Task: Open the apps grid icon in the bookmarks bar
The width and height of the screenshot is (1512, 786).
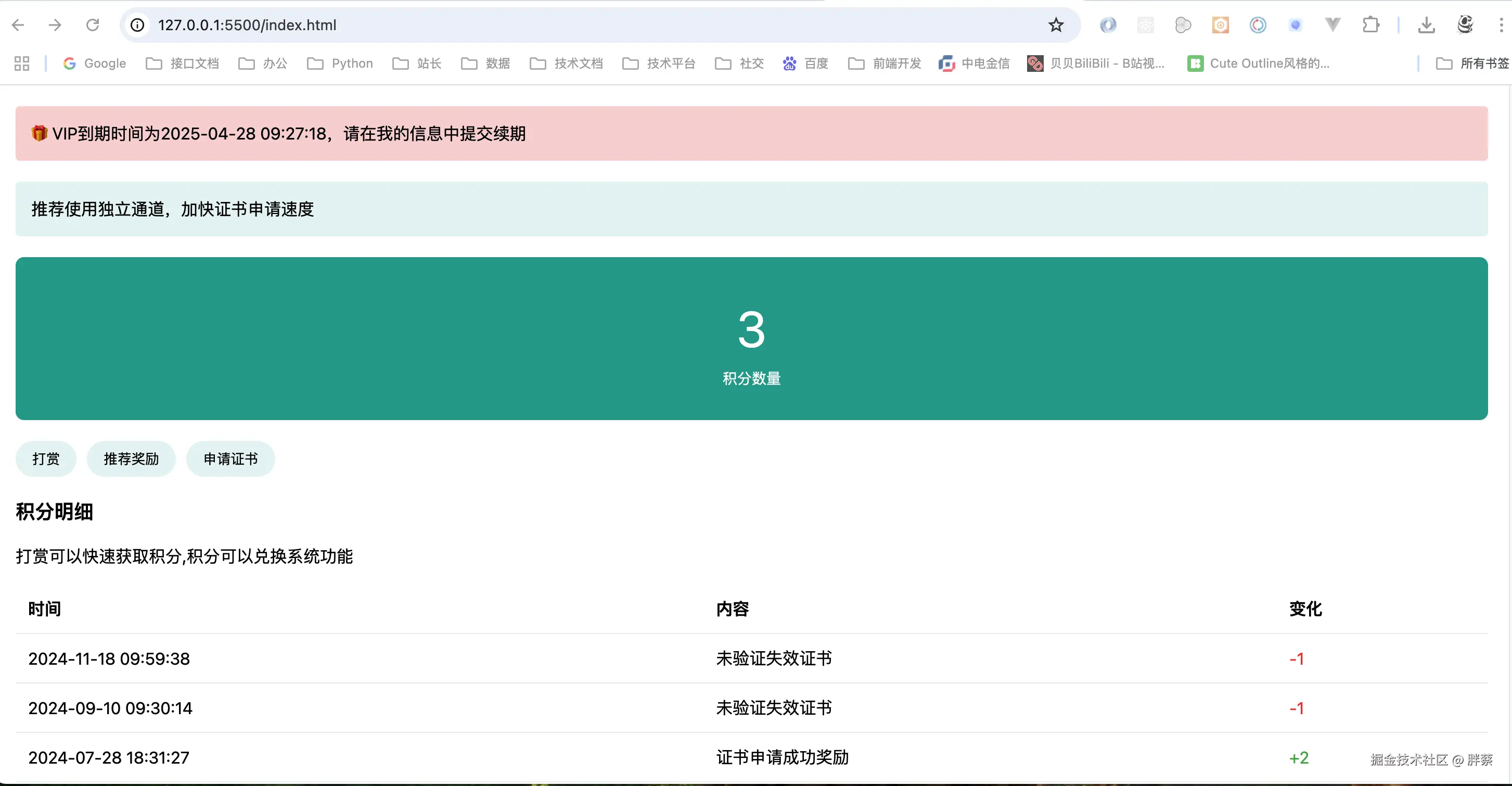Action: [22, 64]
